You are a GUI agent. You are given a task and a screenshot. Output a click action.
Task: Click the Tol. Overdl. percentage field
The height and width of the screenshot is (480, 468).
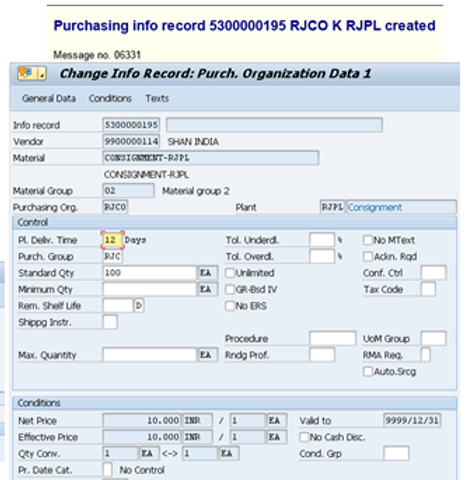coord(322,256)
